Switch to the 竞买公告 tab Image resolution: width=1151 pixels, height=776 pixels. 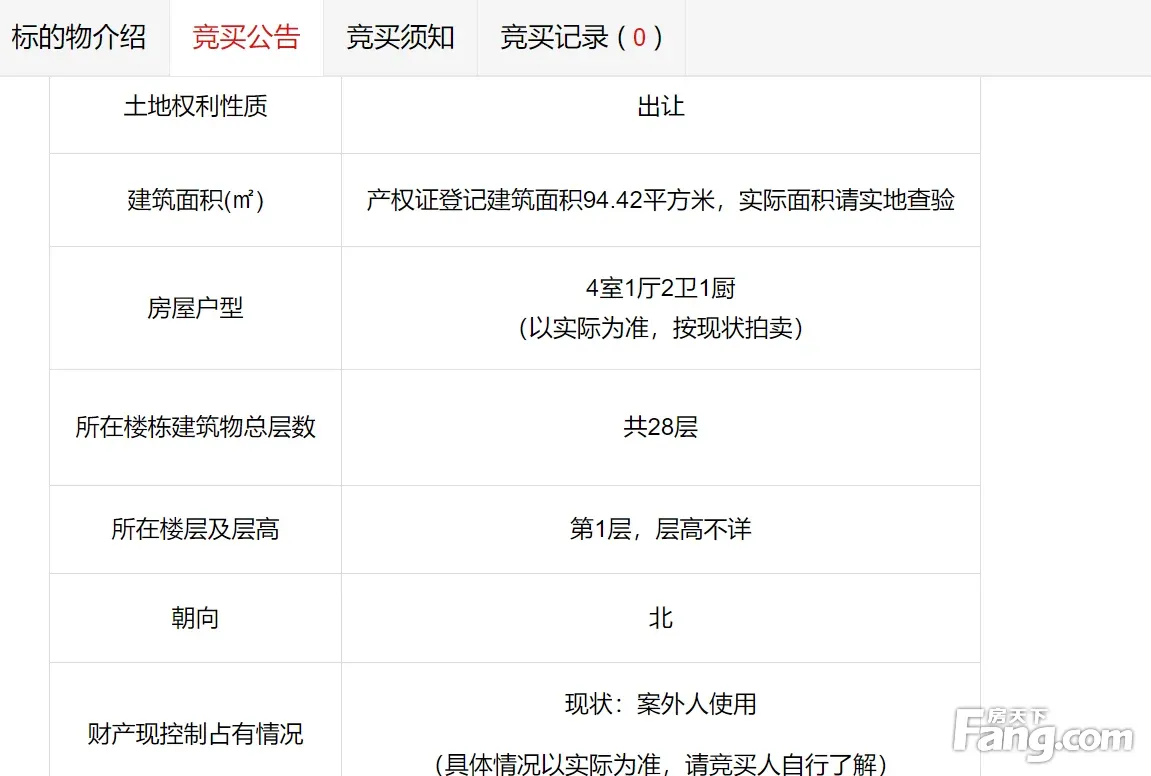click(x=246, y=38)
